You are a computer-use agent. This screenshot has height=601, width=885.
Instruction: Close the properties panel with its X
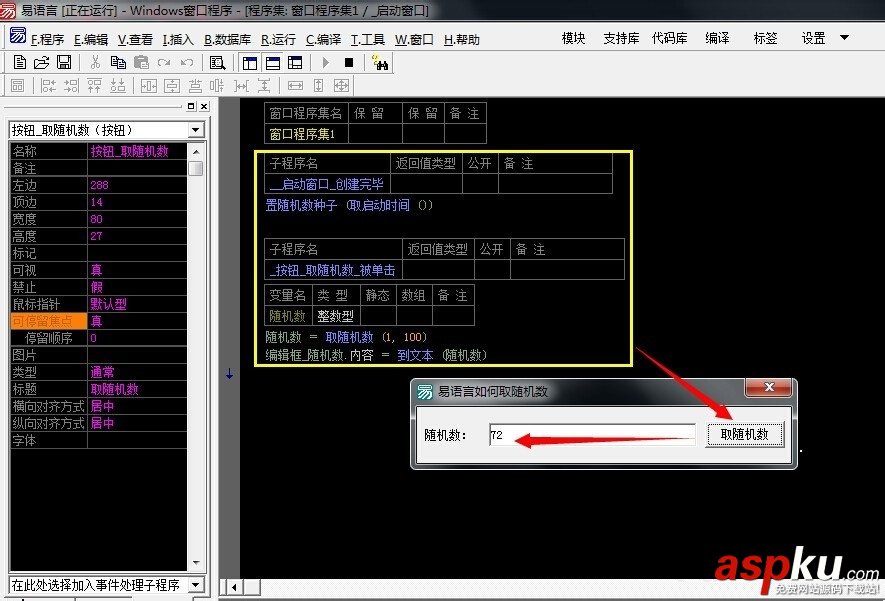(204, 106)
